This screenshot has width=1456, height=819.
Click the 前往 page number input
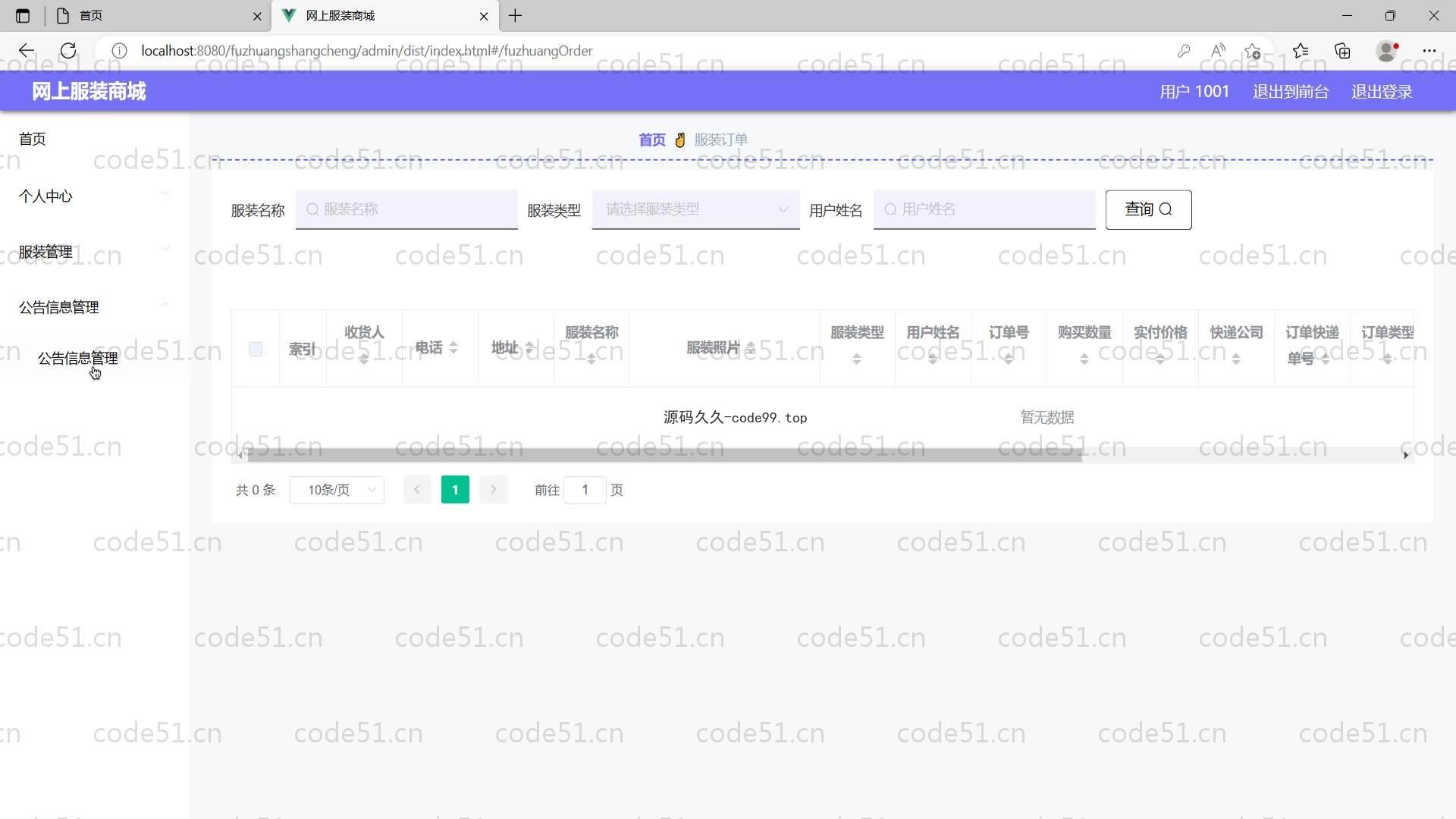[x=585, y=490]
